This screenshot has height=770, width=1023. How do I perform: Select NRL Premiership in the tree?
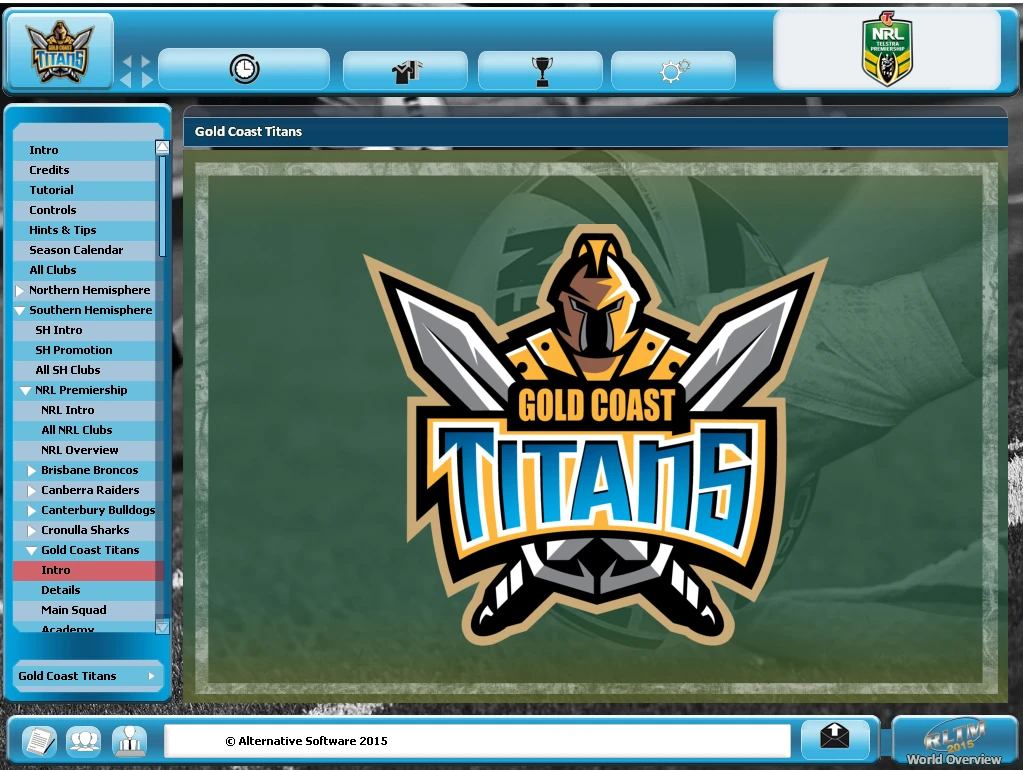pyautogui.click(x=81, y=390)
